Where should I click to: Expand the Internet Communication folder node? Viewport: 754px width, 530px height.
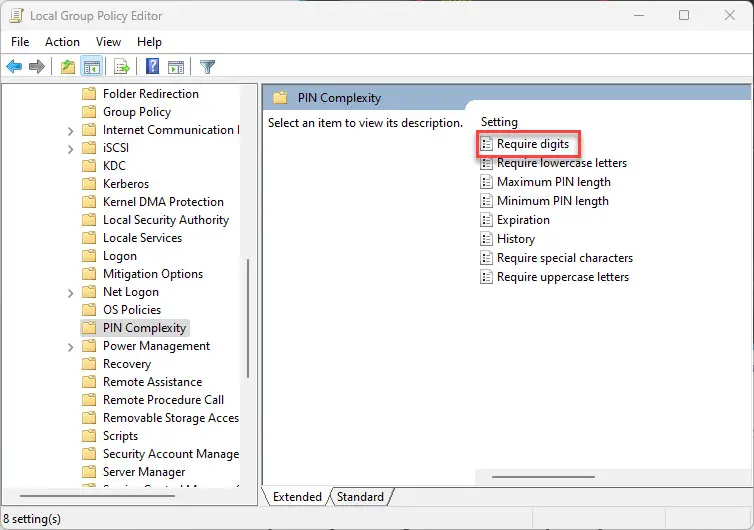(x=71, y=131)
